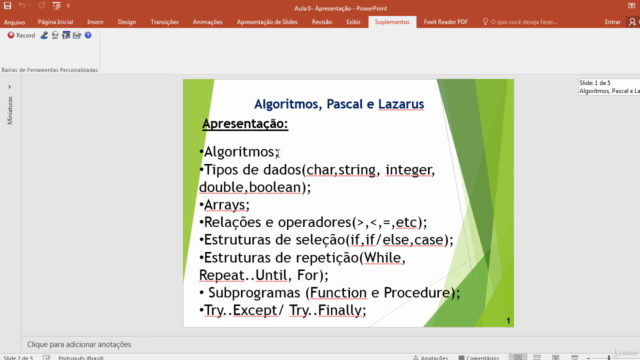
Task: Click the red Record button
Action: point(21,36)
